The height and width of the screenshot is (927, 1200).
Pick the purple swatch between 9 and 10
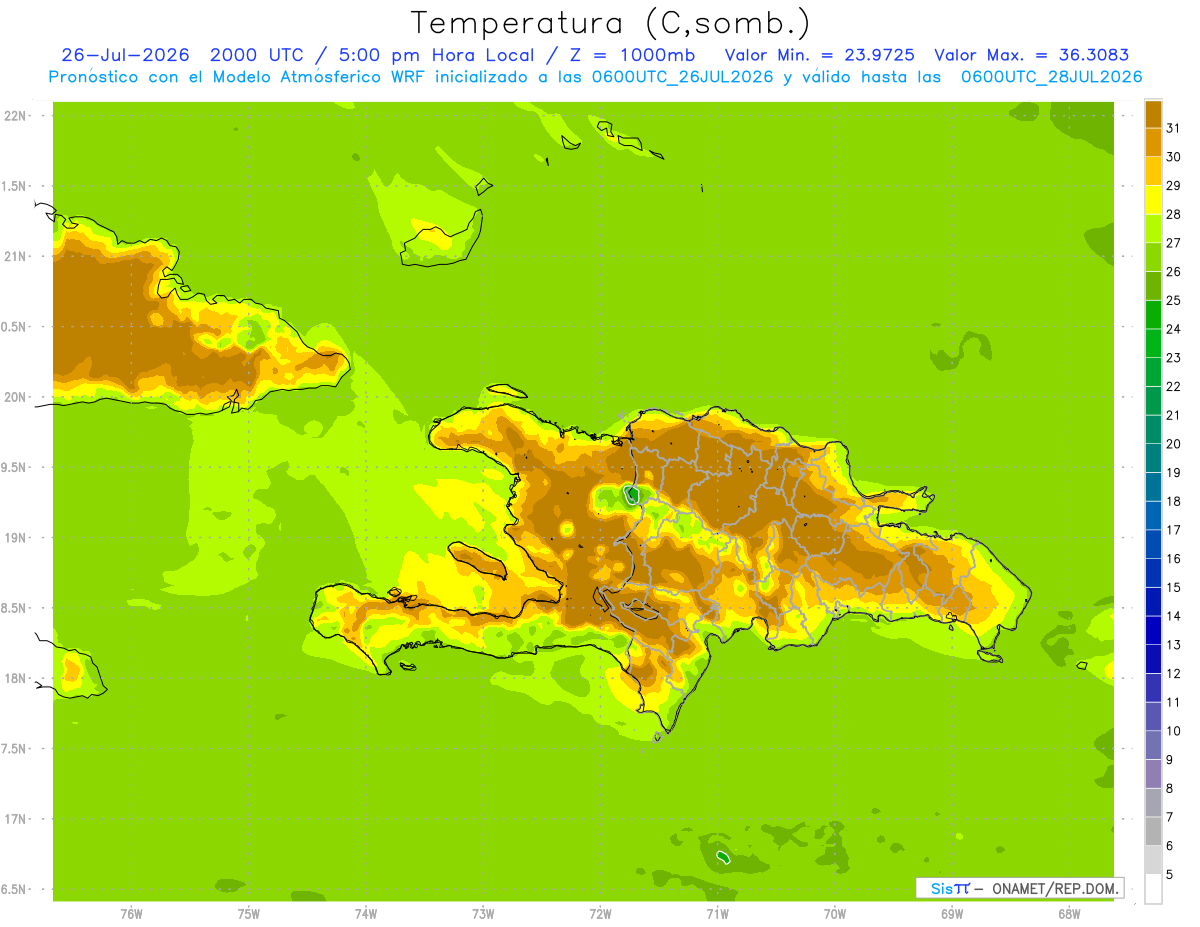pos(1153,745)
